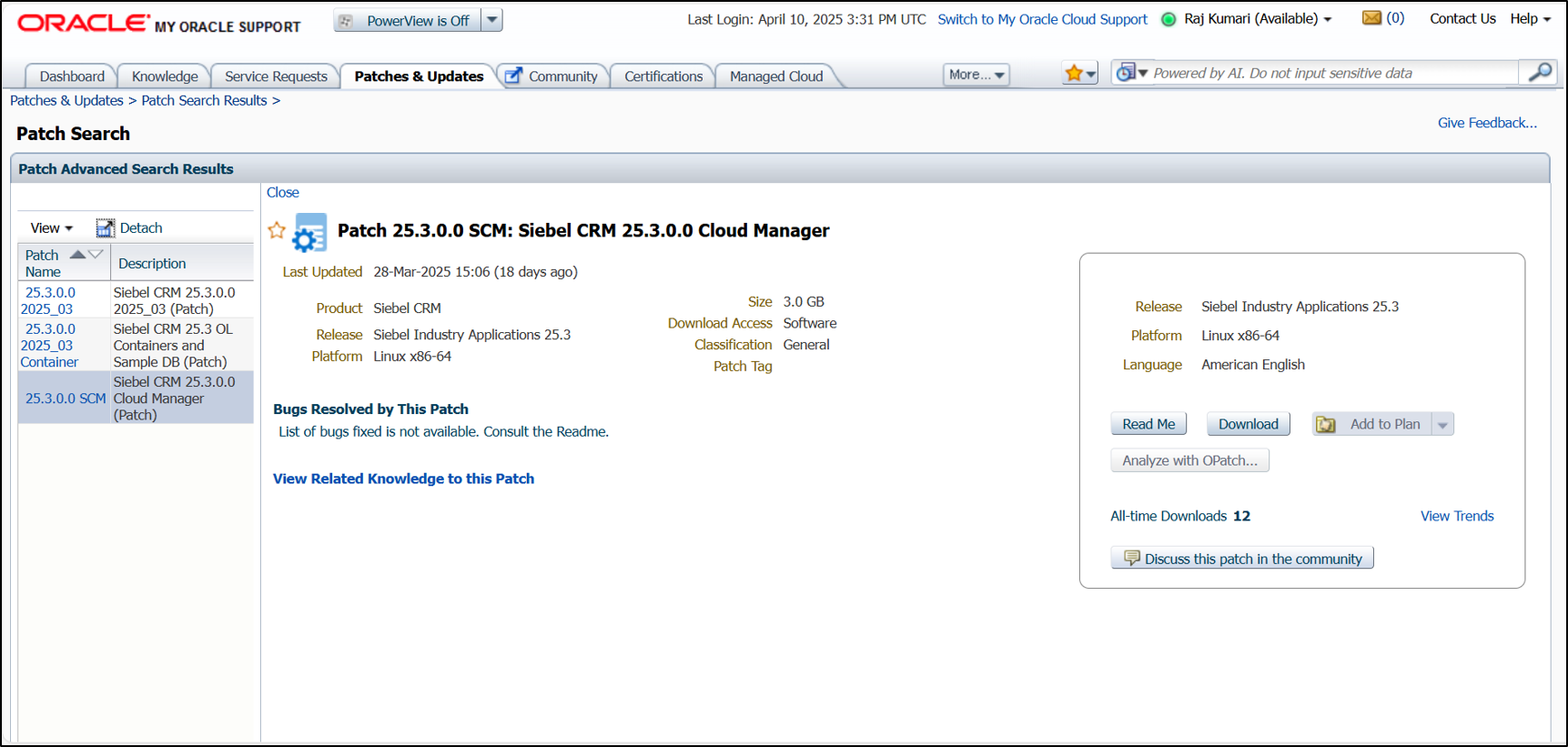
Task: Open the favorites star dropdown arrow
Action: point(1091,75)
